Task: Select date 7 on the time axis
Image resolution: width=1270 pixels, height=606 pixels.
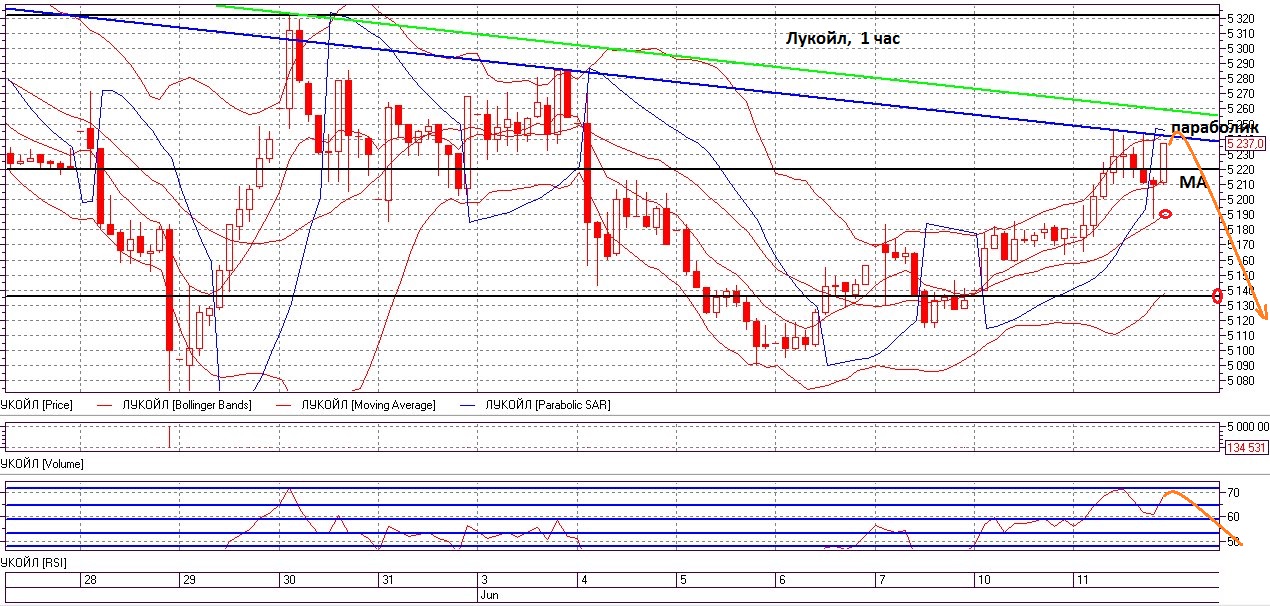Action: point(880,580)
